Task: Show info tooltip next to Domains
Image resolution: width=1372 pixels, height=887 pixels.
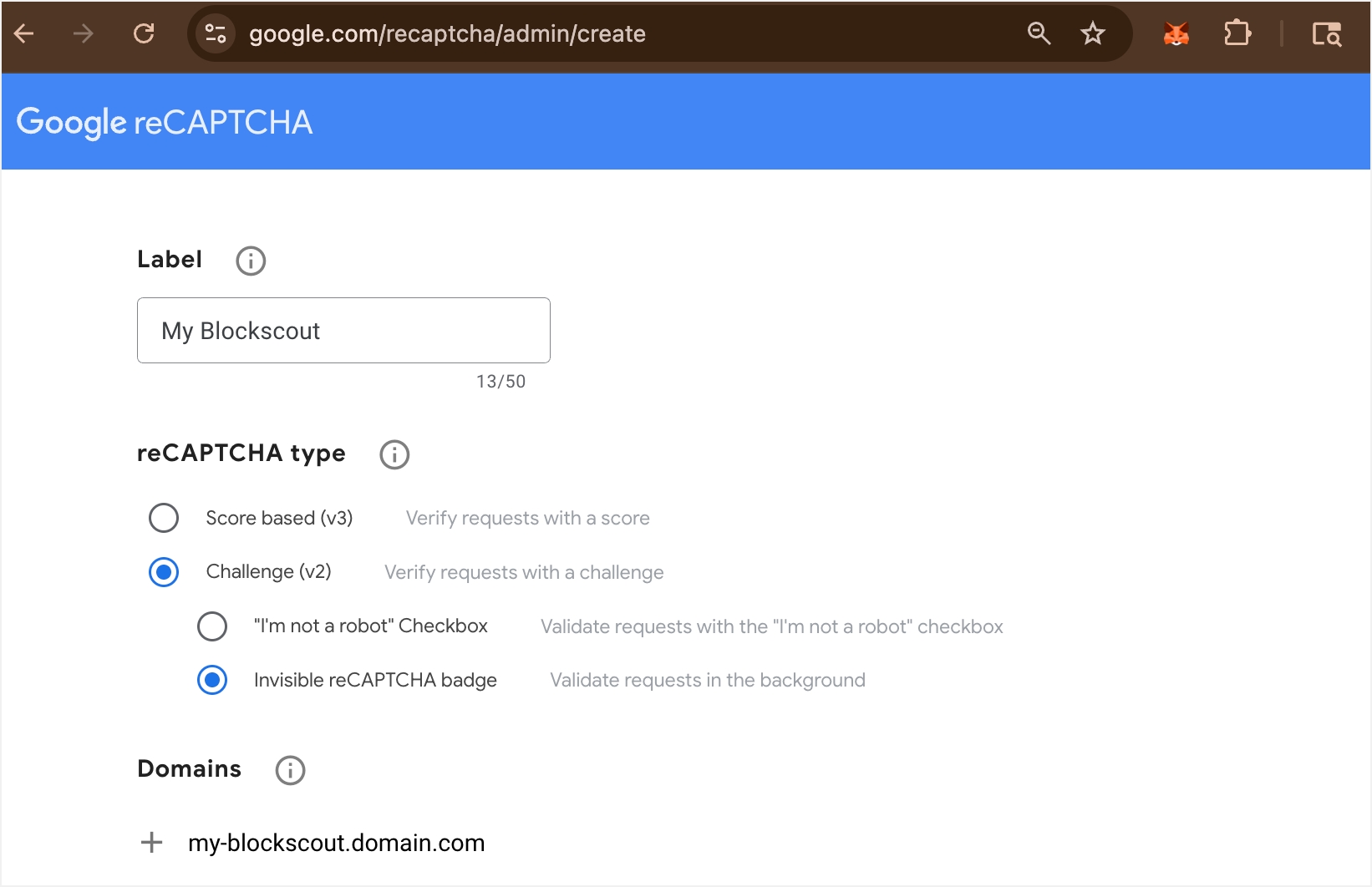Action: point(291,770)
